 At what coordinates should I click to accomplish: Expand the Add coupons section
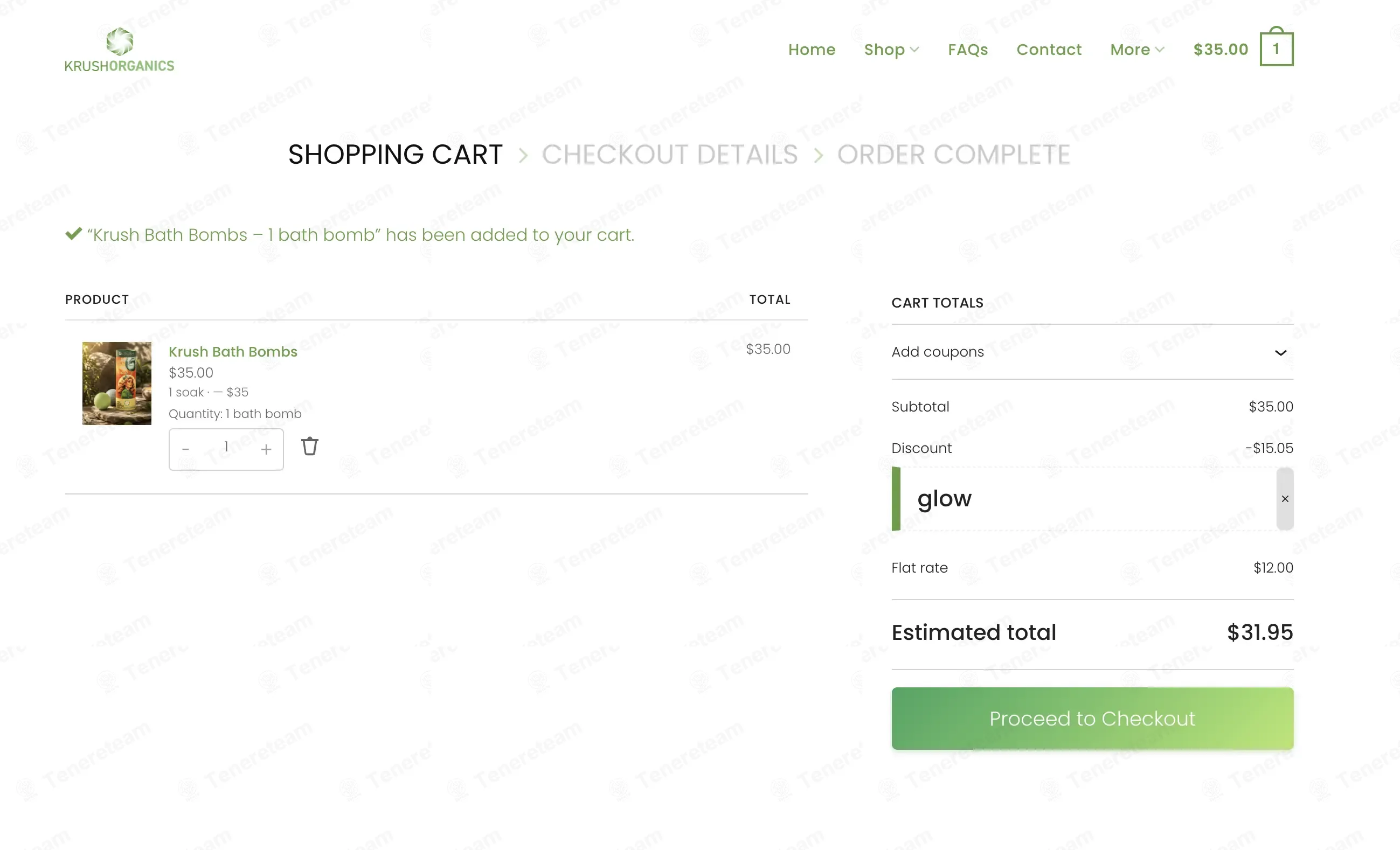(1092, 352)
